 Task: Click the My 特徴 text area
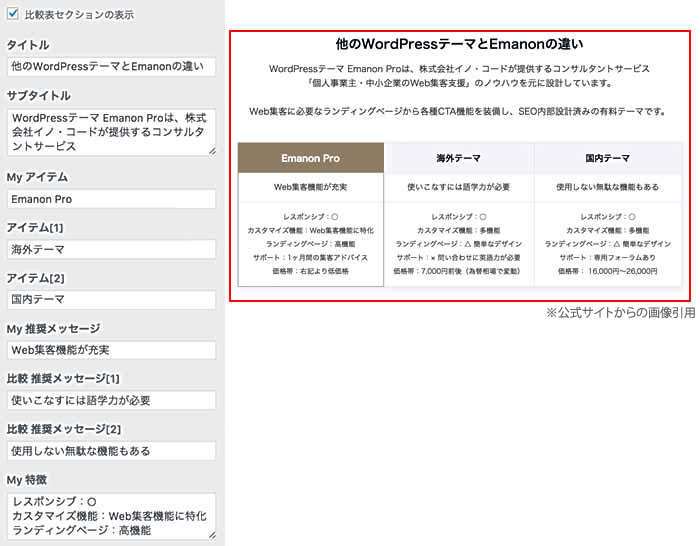click(111, 516)
